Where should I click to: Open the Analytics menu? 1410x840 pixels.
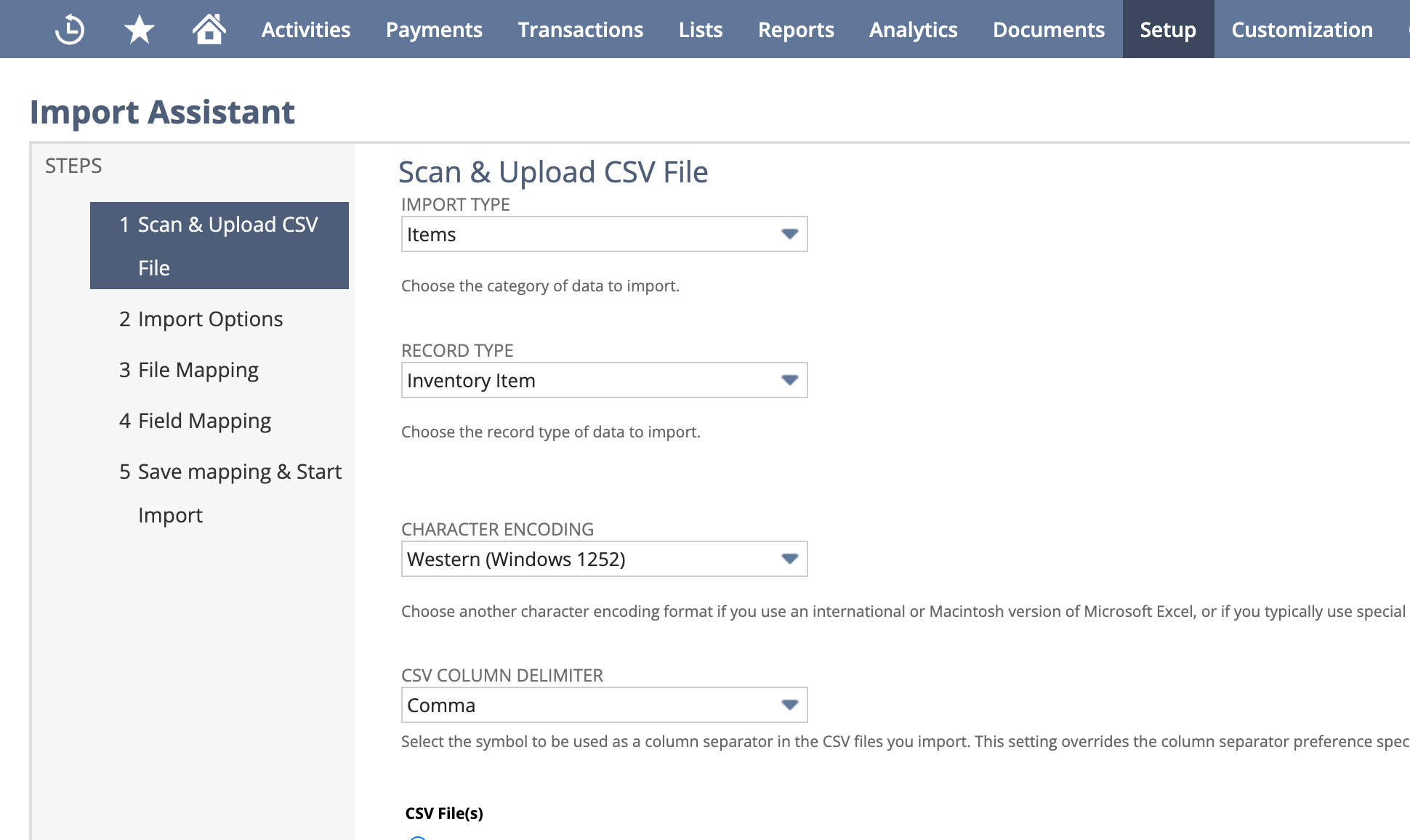[x=913, y=30]
